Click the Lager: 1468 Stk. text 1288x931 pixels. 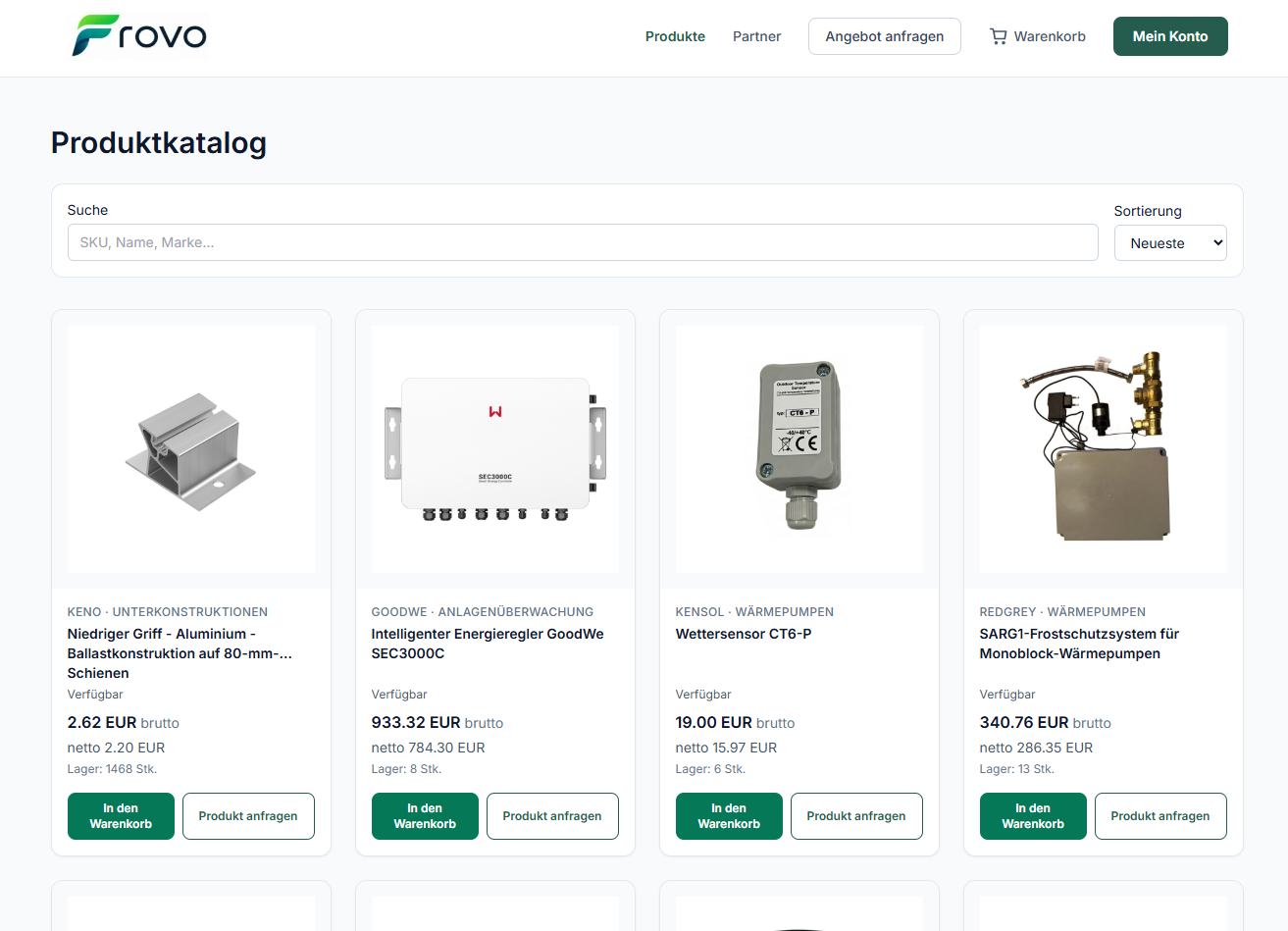112,769
